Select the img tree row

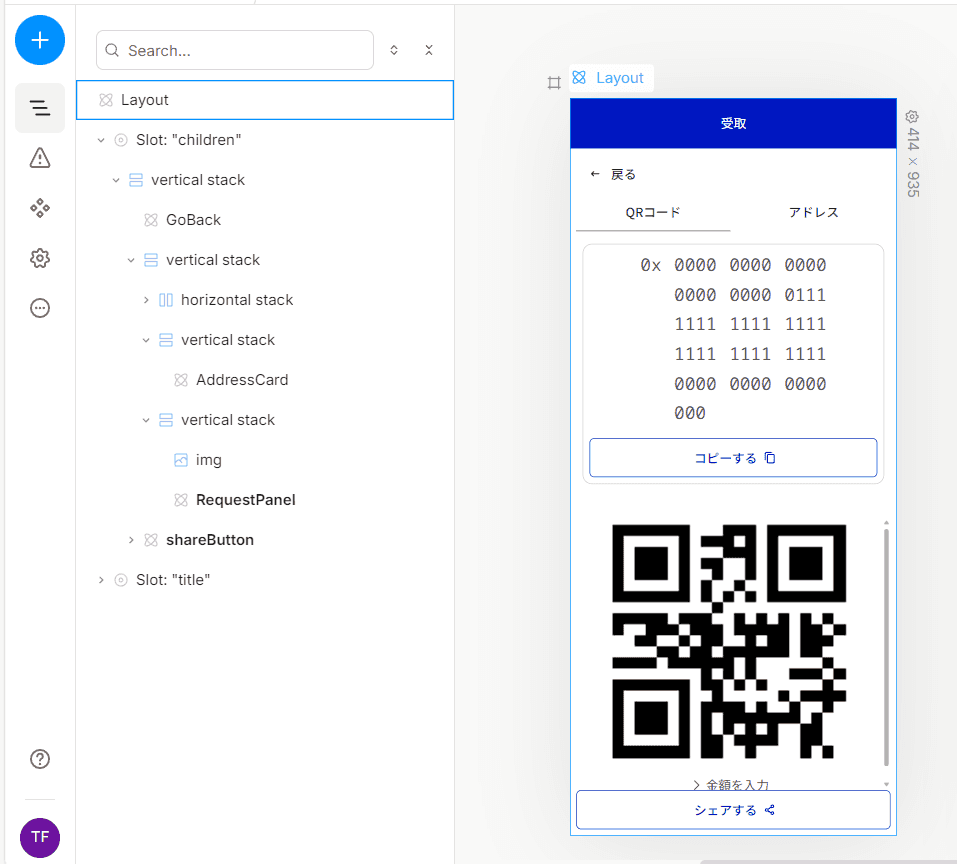pyautogui.click(x=265, y=460)
